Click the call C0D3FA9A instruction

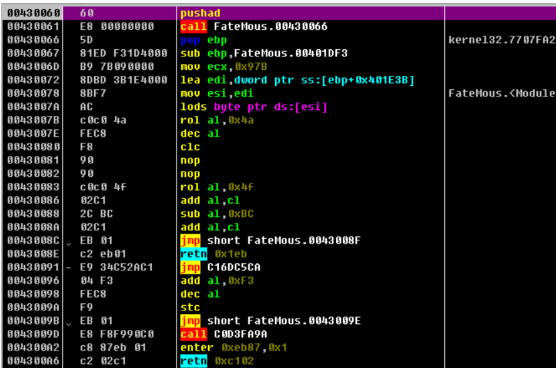pos(224,334)
